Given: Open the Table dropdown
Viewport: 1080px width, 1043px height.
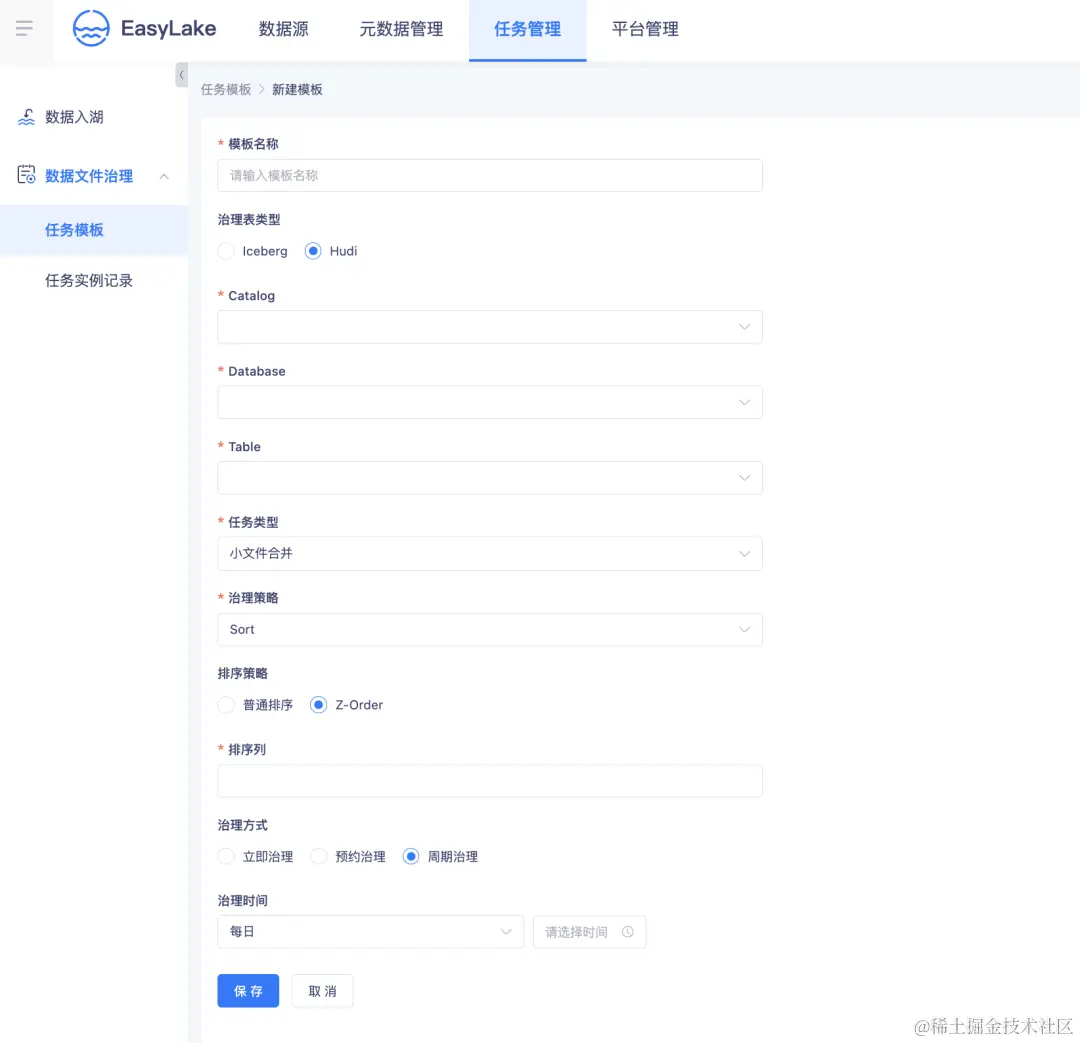Looking at the screenshot, I should (x=490, y=477).
